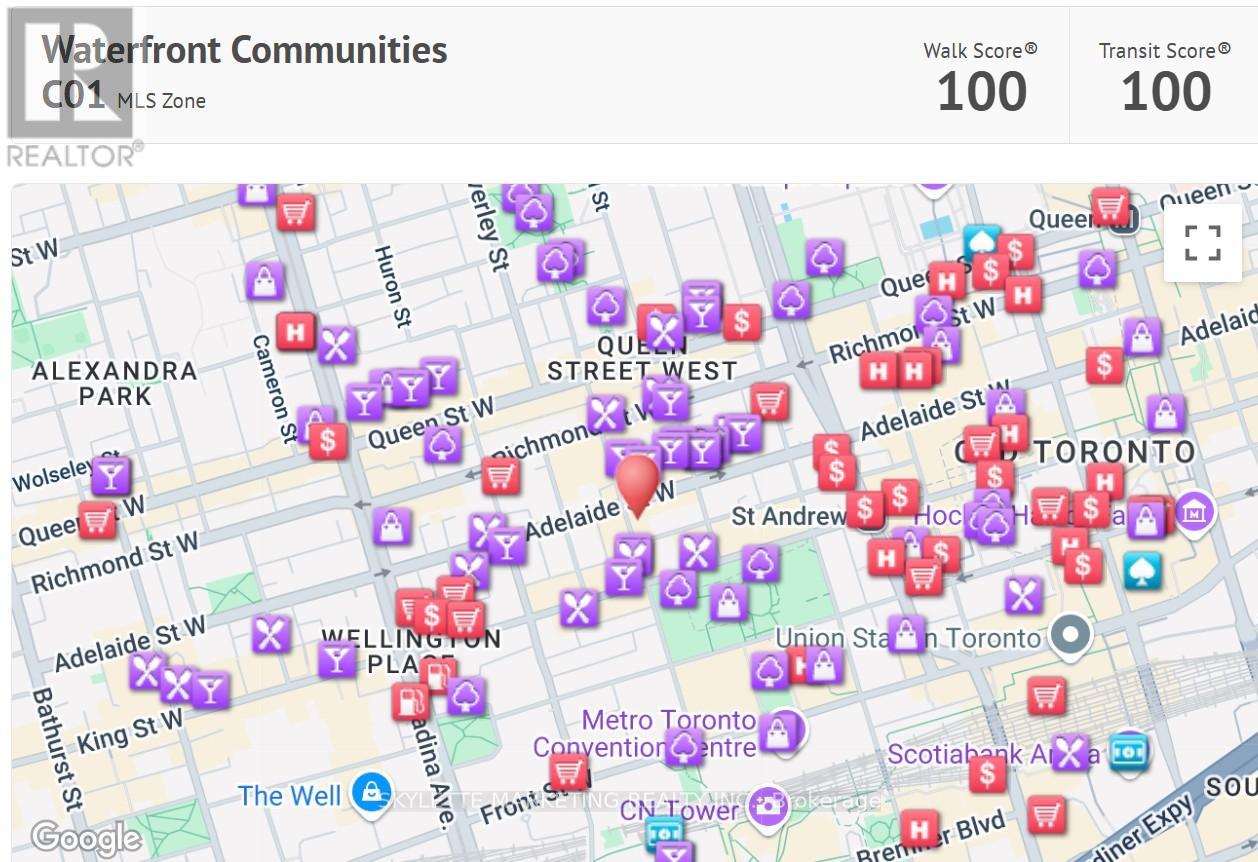The height and width of the screenshot is (862, 1258).
Task: Click the Waterfront Communities heading
Action: coord(244,50)
